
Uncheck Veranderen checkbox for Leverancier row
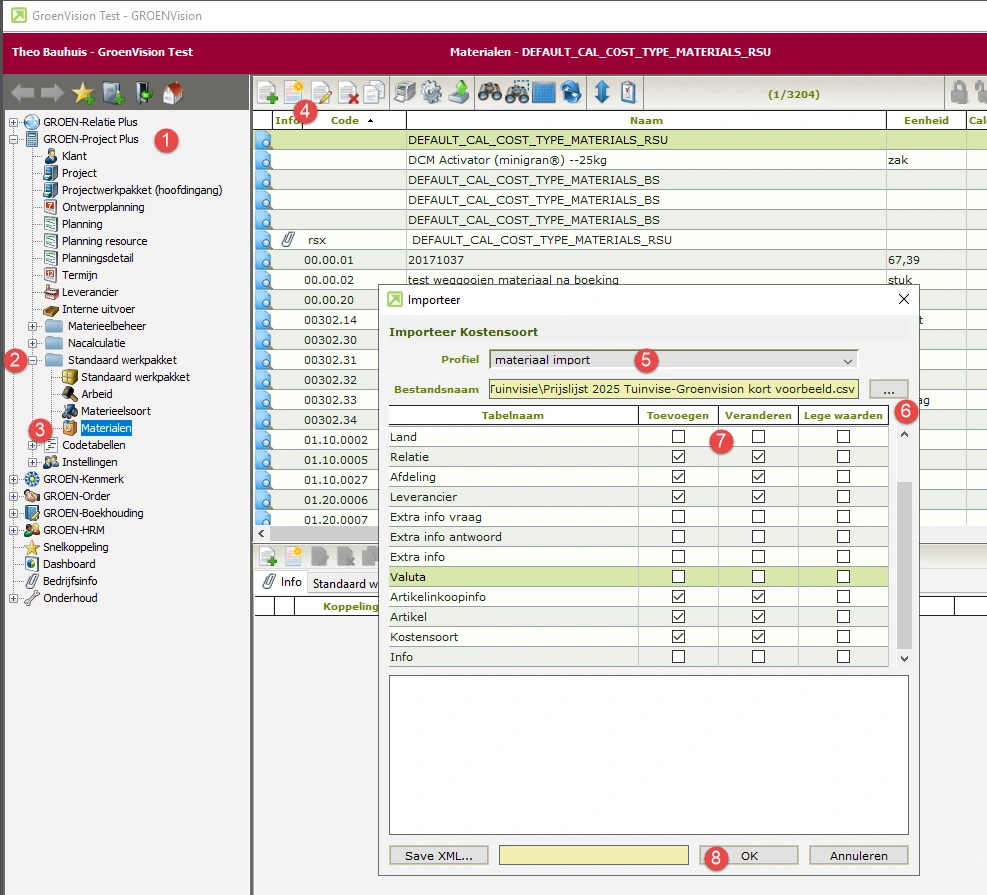click(758, 497)
